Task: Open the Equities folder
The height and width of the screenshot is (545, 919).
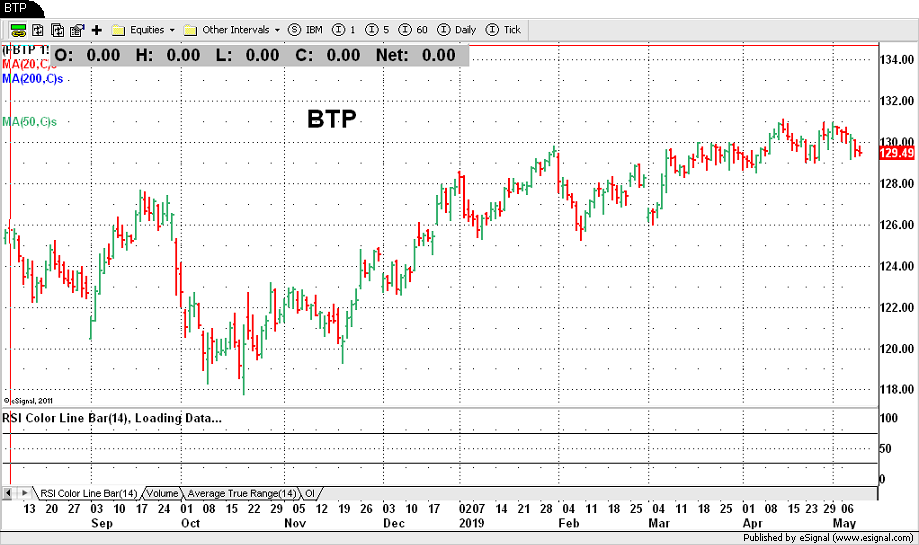Action: tap(138, 30)
